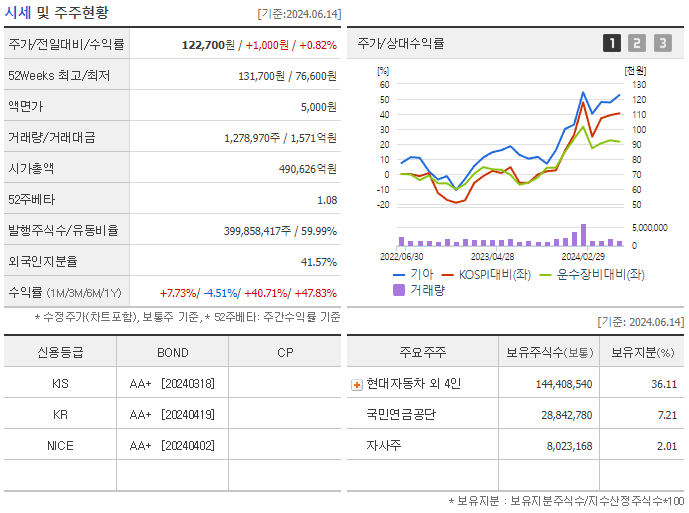This screenshot has height=513, width=689.
Task: Select the 주요주주 column header
Action: click(423, 353)
